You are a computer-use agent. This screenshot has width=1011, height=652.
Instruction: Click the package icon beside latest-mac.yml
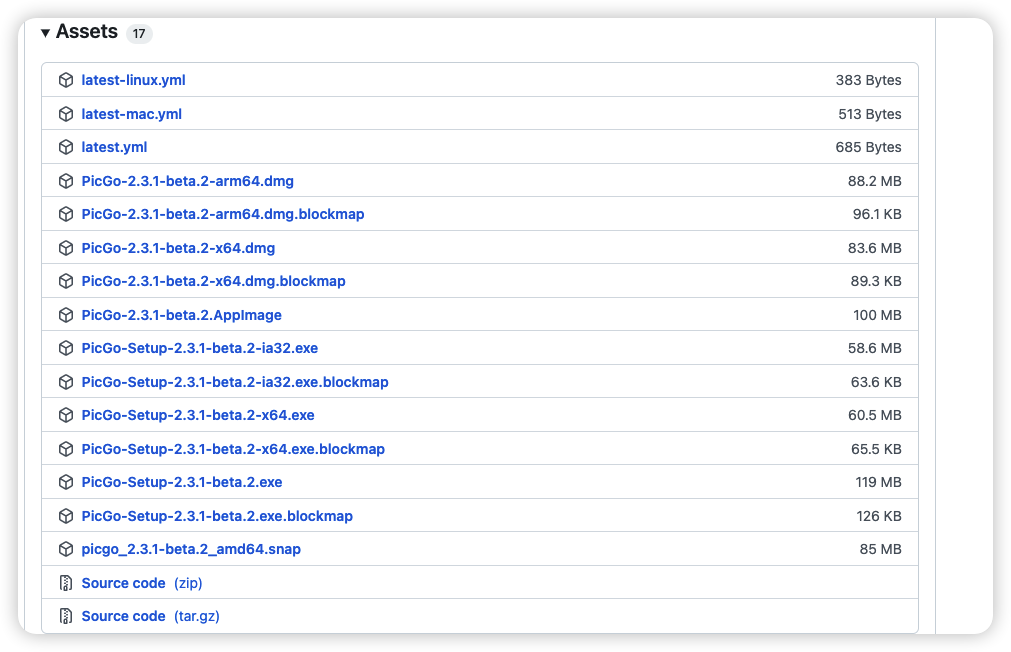point(66,114)
